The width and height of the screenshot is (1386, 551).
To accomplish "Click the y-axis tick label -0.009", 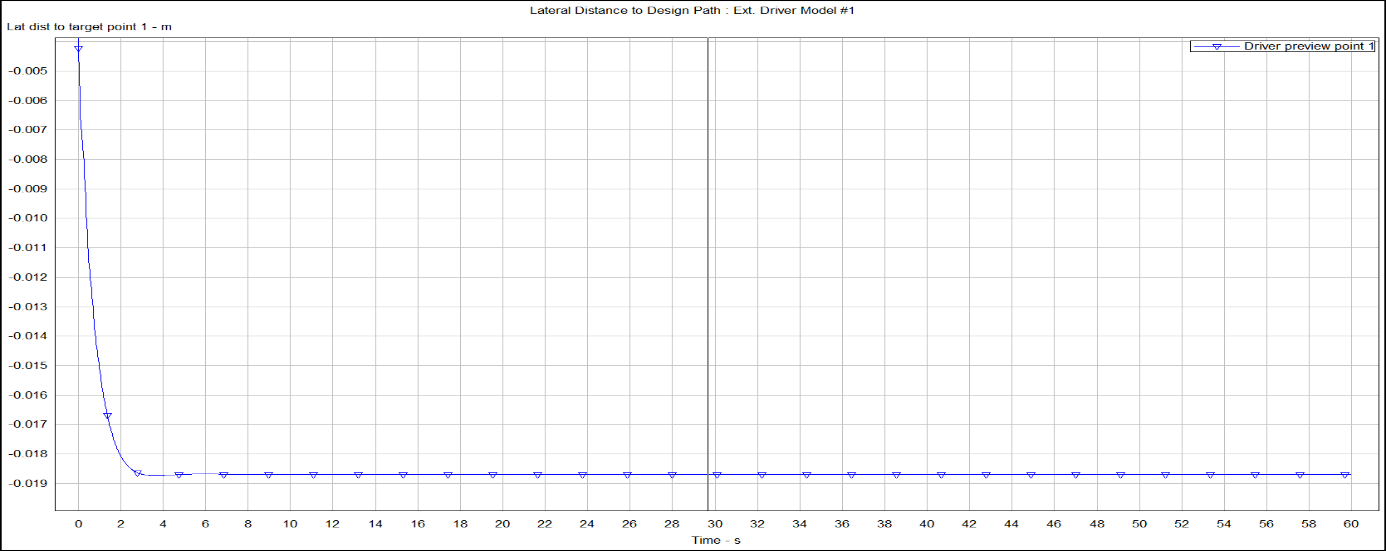I will (28, 188).
